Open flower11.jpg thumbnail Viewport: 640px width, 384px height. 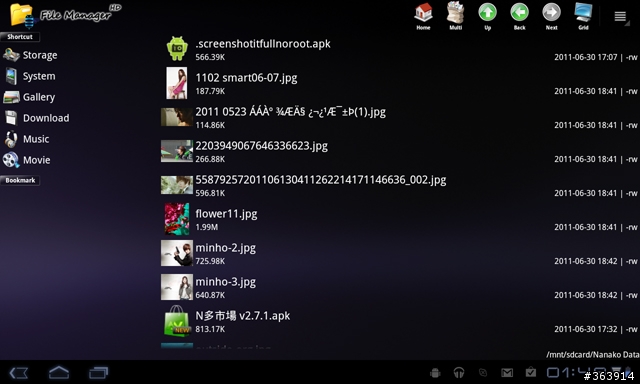click(177, 219)
